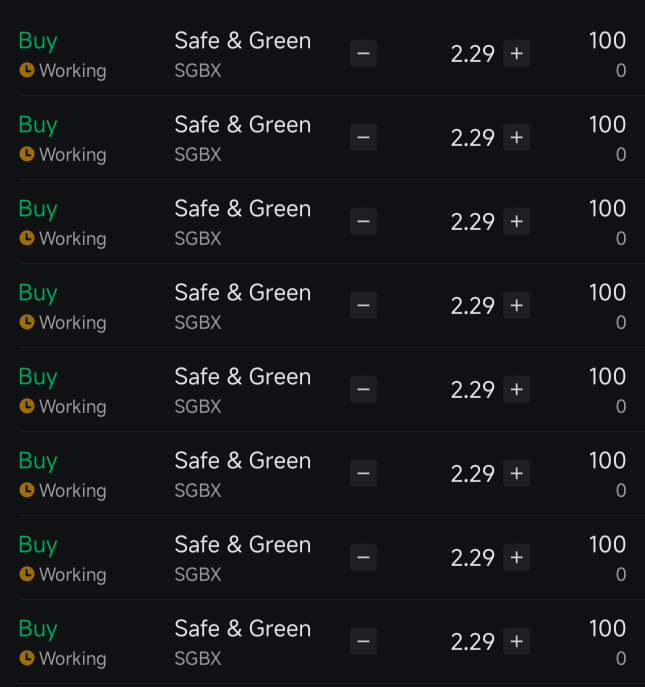This screenshot has height=687, width=645.
Task: Decrease the price in the second order row
Action: [x=363, y=138]
